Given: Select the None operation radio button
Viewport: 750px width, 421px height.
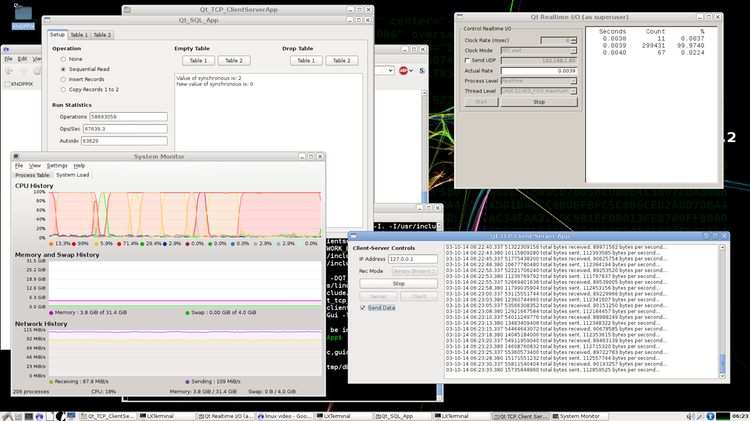Looking at the screenshot, I should [63, 59].
